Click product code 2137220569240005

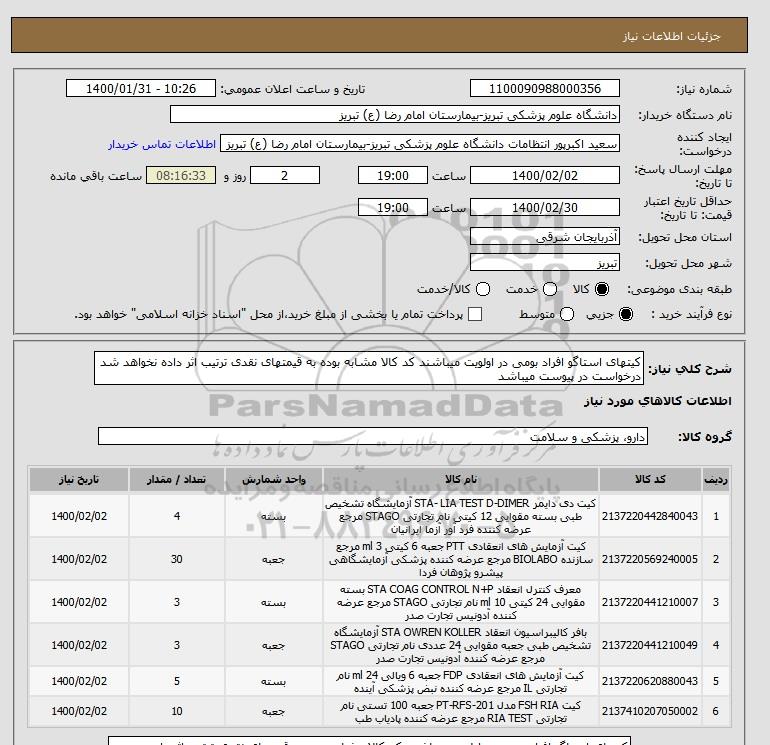(650, 559)
